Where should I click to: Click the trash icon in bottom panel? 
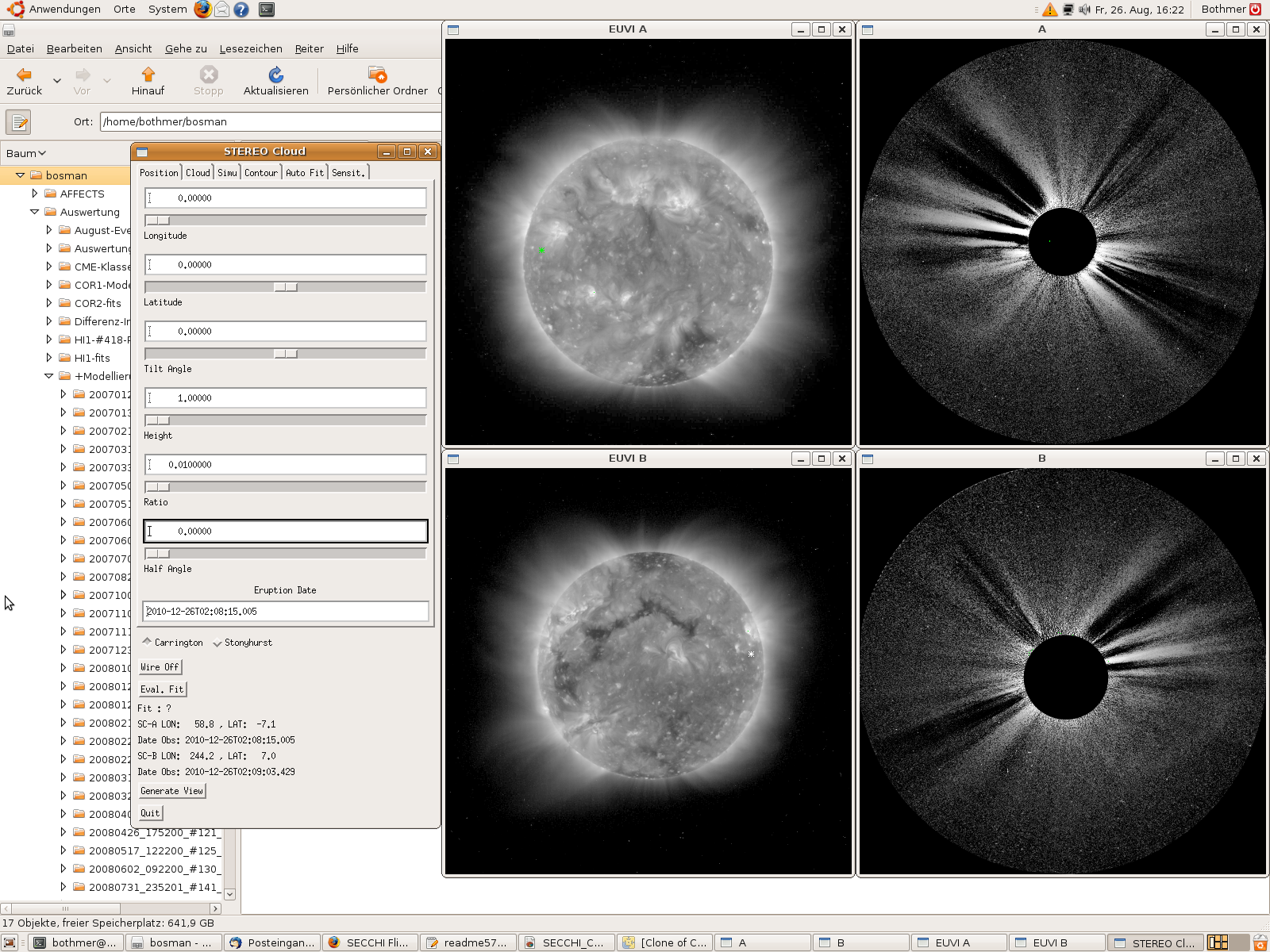[1260, 942]
